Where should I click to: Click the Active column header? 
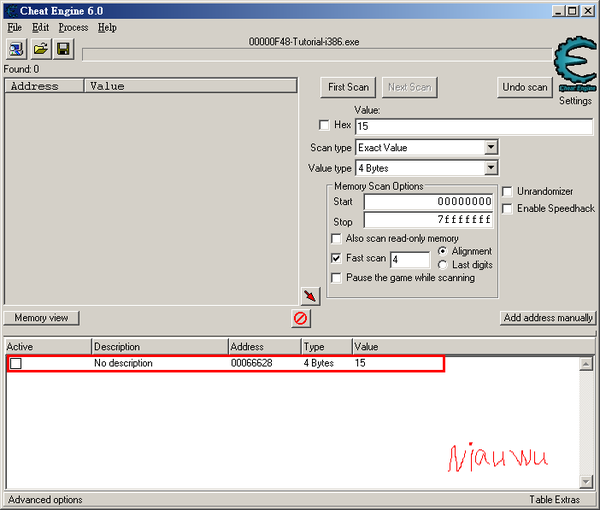pos(48,347)
